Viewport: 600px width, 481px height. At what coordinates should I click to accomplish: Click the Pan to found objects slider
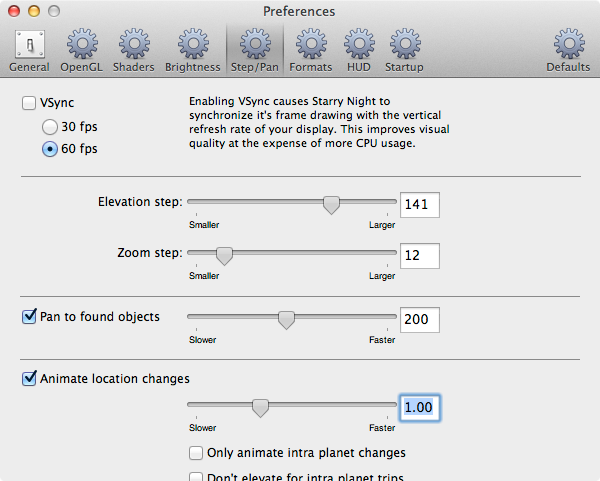click(x=286, y=320)
